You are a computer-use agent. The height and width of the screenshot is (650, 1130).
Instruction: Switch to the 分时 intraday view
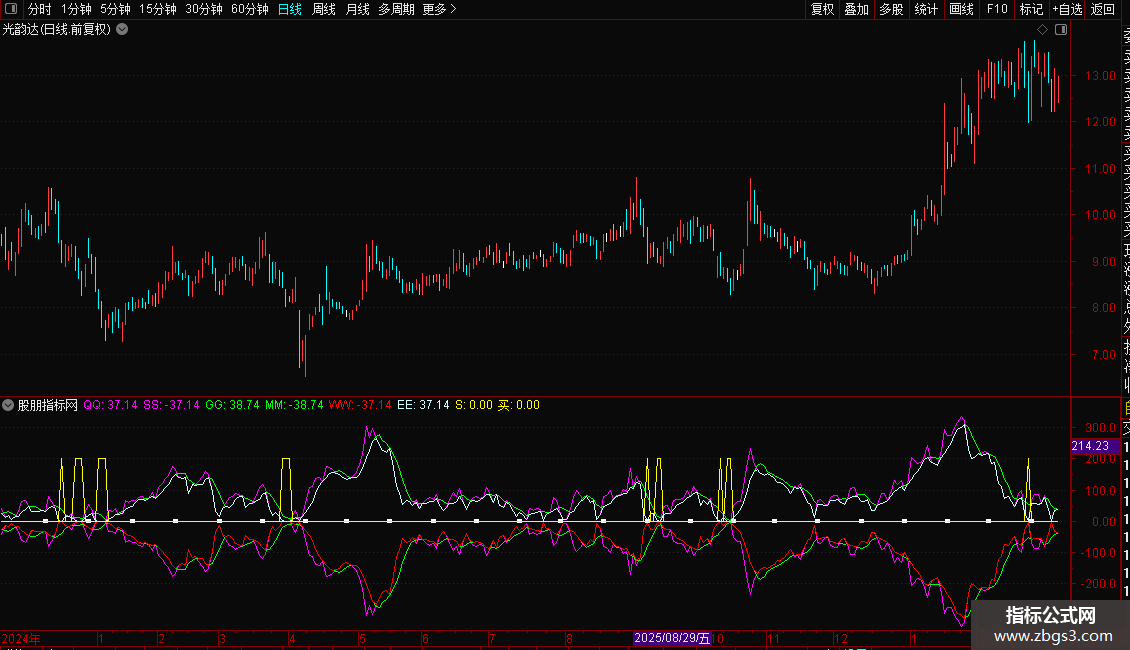click(39, 9)
